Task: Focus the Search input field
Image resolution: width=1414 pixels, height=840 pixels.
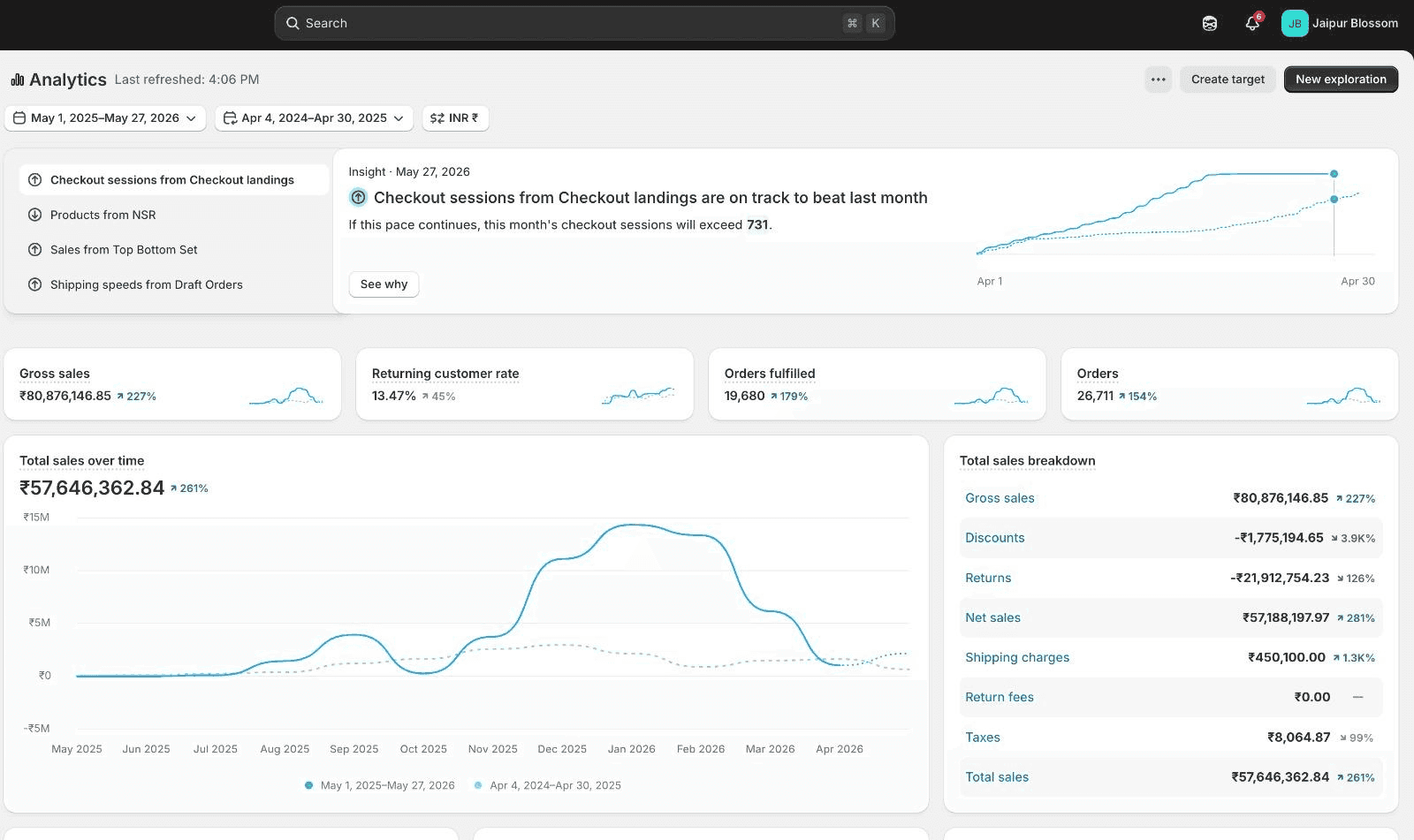Action: 584,23
